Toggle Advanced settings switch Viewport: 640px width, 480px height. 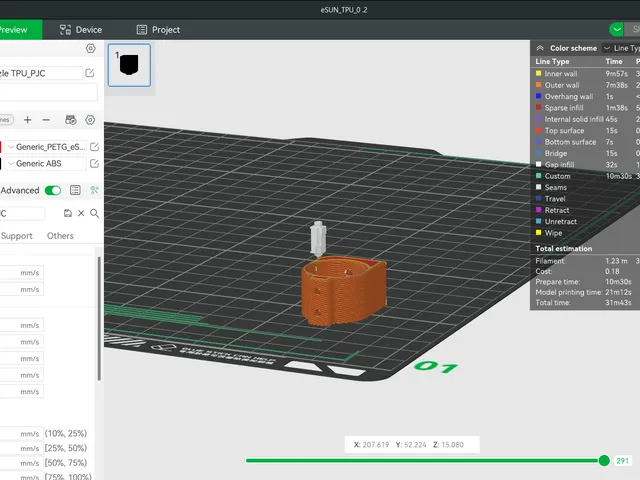click(x=53, y=190)
